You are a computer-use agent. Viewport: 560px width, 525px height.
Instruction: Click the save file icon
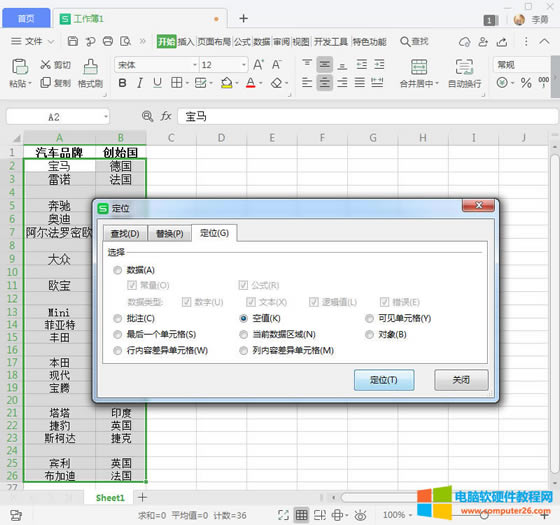[x=73, y=41]
